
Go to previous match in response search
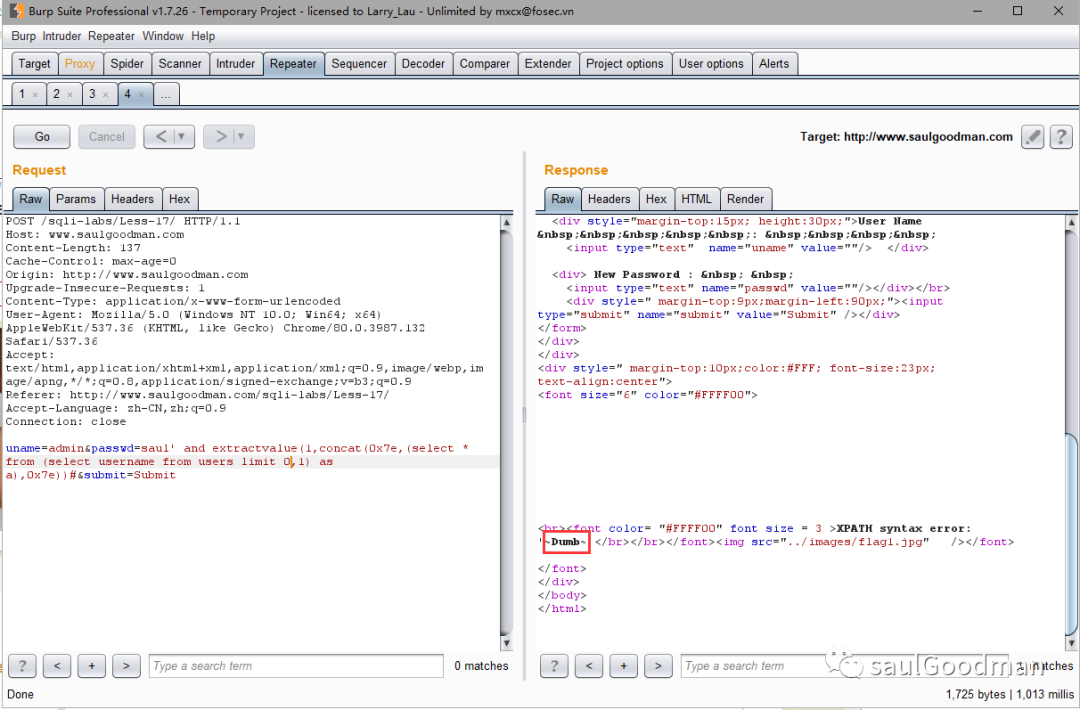click(589, 666)
